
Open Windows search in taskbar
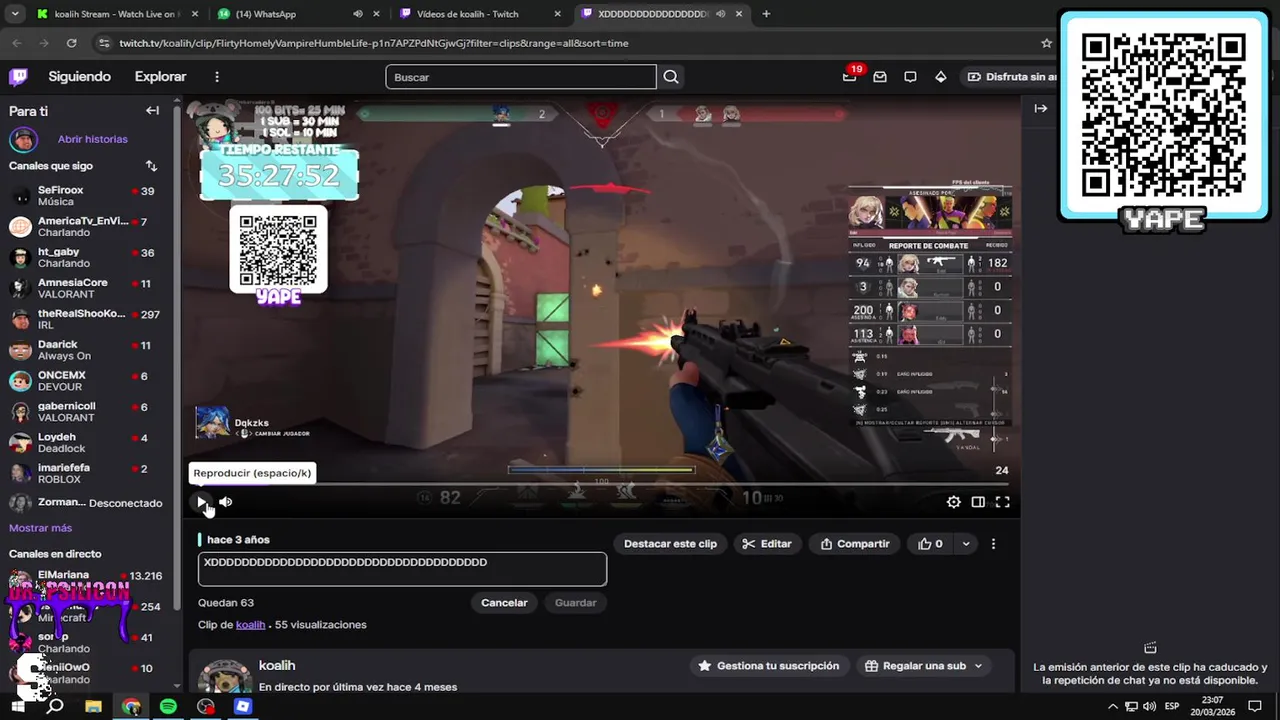pyautogui.click(x=56, y=706)
